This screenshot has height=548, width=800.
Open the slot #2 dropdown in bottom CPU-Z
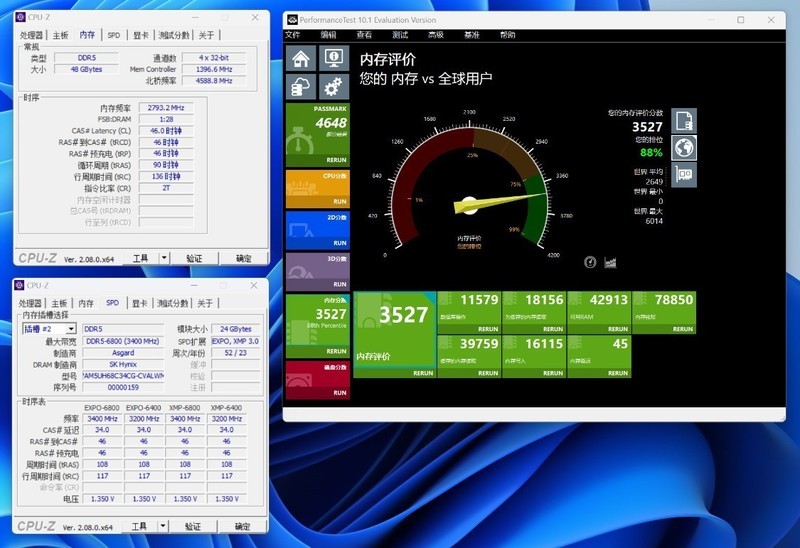pos(71,329)
